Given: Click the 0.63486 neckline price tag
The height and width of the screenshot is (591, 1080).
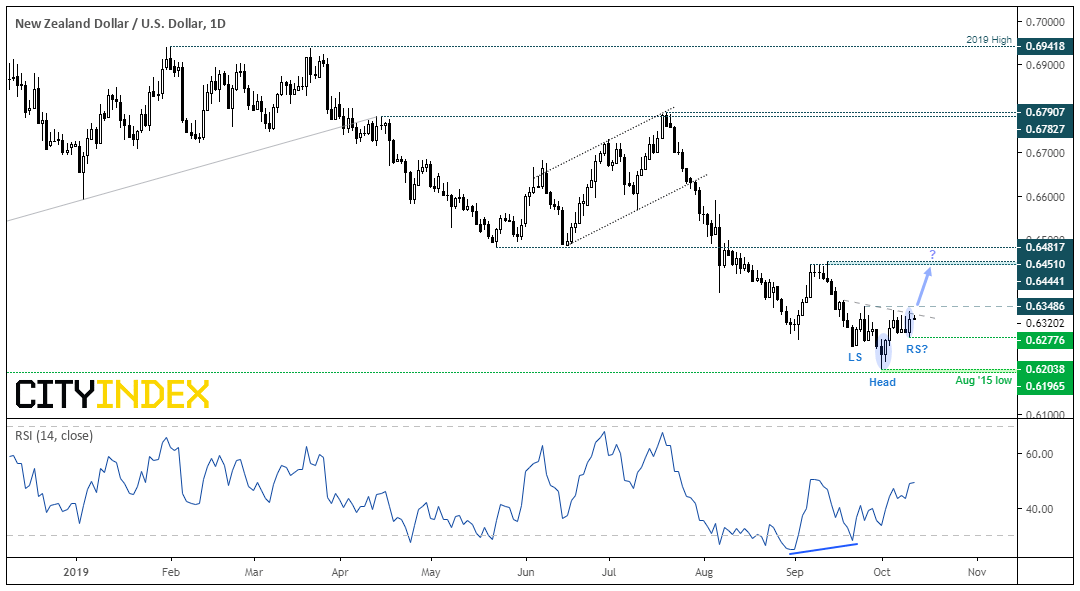Looking at the screenshot, I should tap(1045, 306).
